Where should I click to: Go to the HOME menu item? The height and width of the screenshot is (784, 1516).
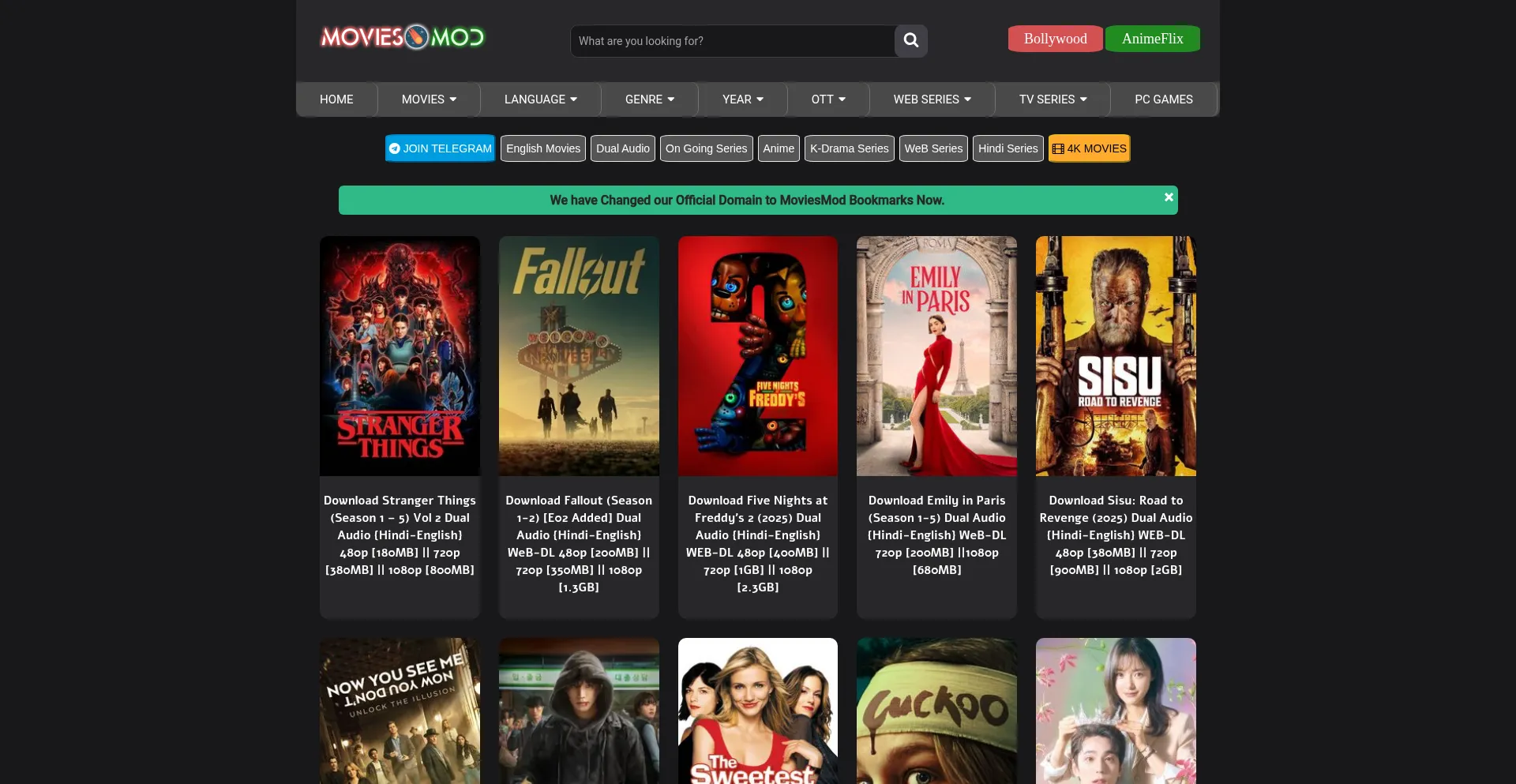pos(336,99)
